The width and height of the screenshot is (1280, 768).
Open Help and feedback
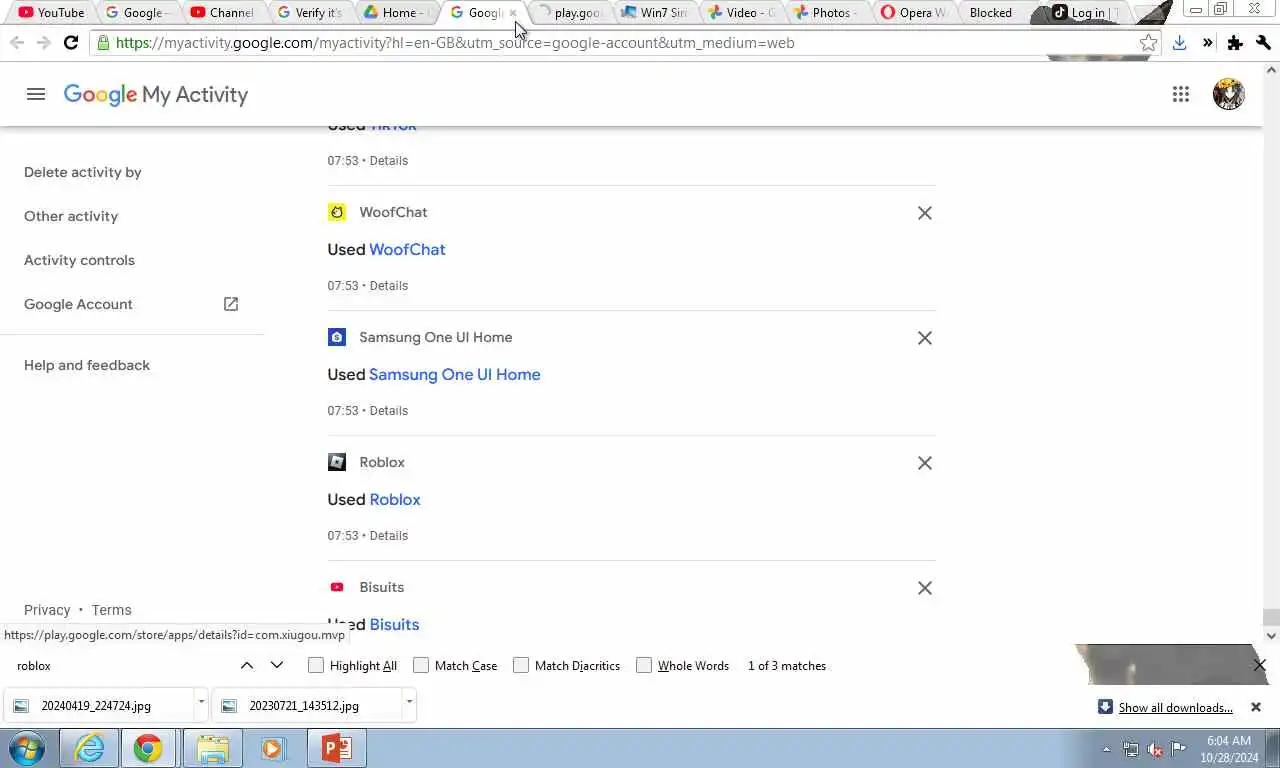[87, 365]
